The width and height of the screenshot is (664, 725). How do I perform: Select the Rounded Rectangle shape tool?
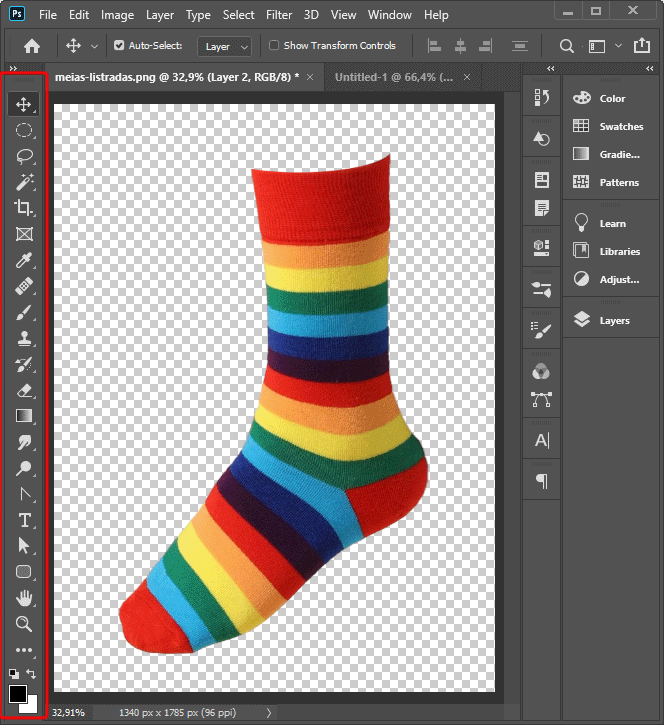pyautogui.click(x=24, y=572)
